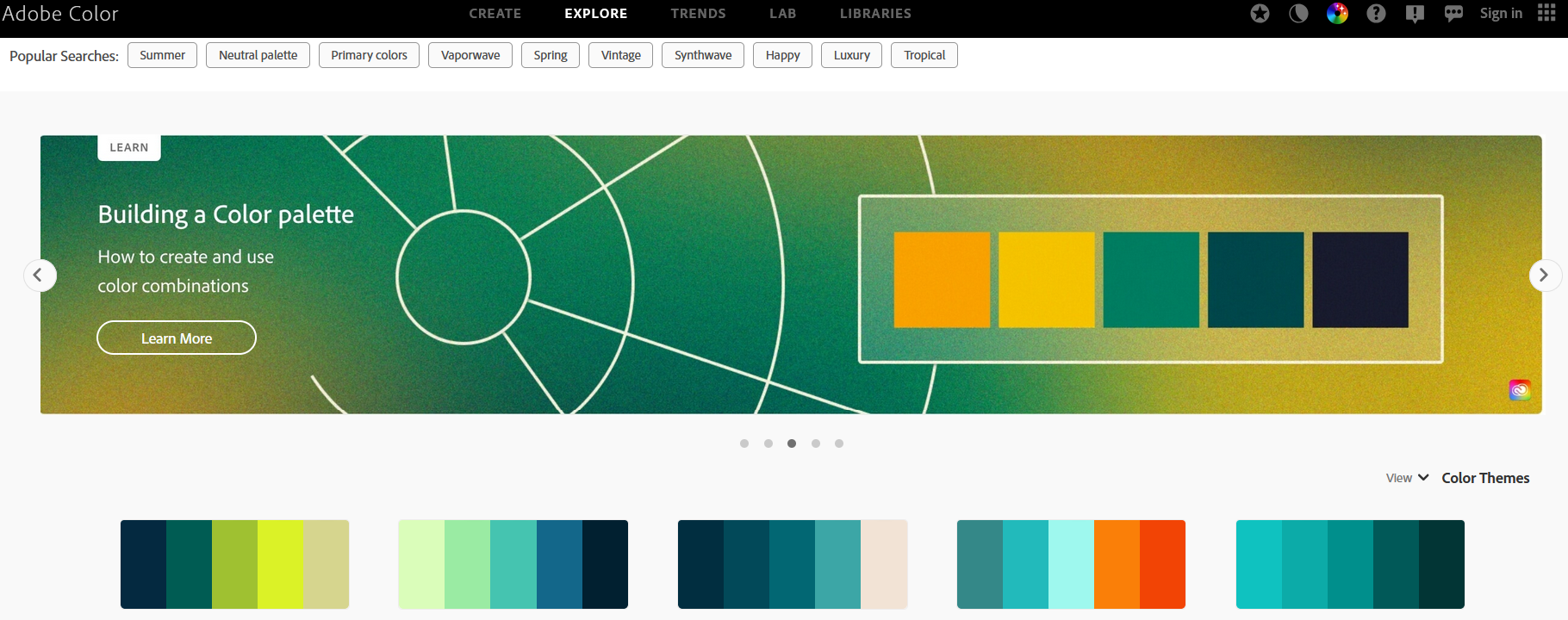Click the cream swatch in third theme
1568x620 pixels.
pyautogui.click(x=884, y=564)
